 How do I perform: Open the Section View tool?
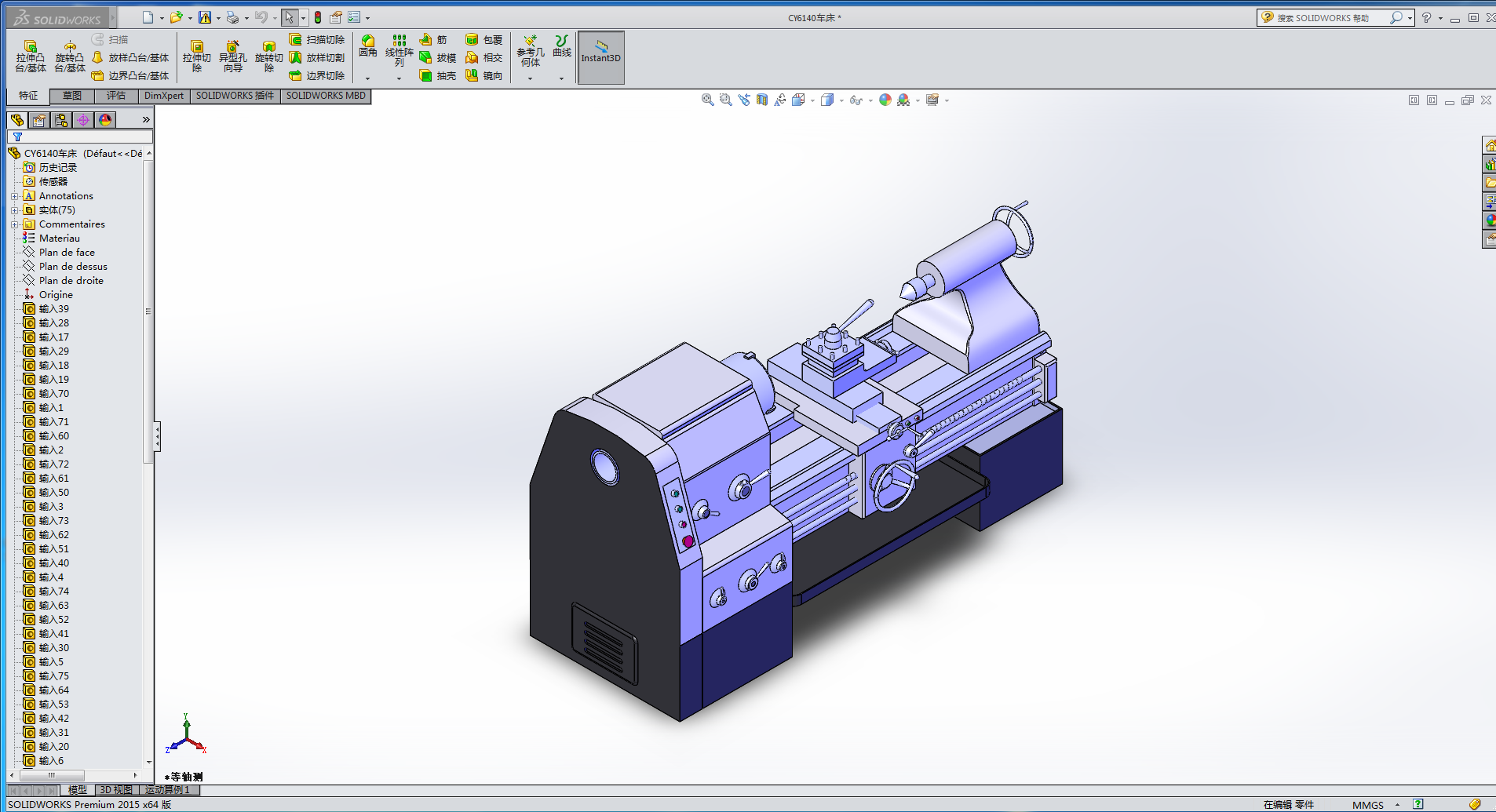761,100
